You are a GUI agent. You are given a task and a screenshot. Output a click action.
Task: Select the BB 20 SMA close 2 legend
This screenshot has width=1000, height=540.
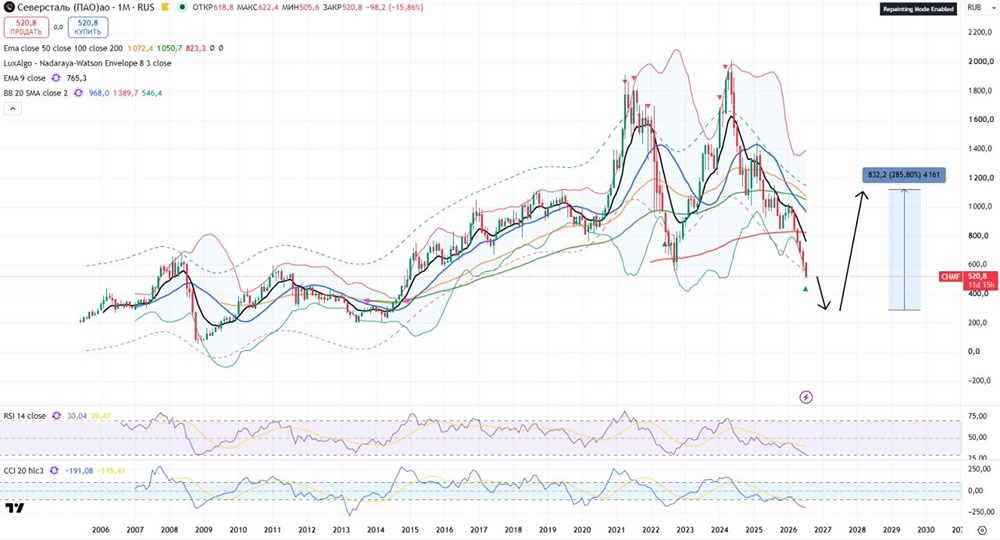tap(36, 93)
